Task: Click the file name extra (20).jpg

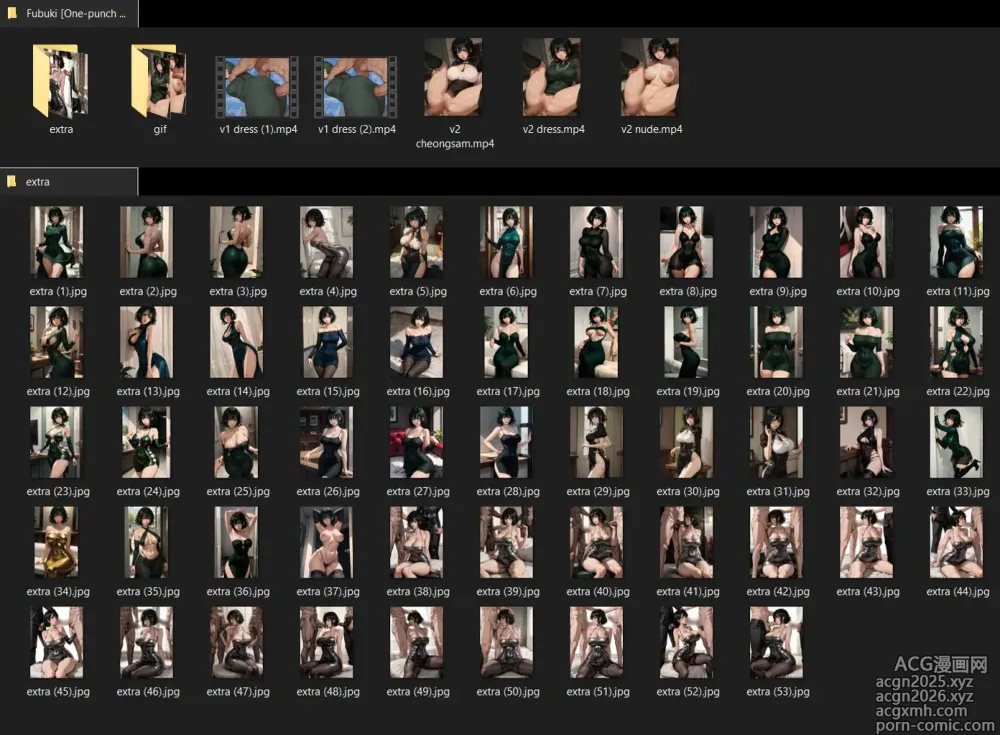Action: click(x=777, y=392)
